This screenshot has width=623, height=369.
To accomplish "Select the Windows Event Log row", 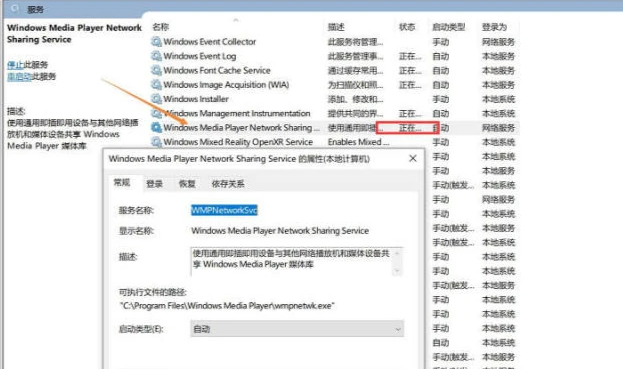I will 334,56.
